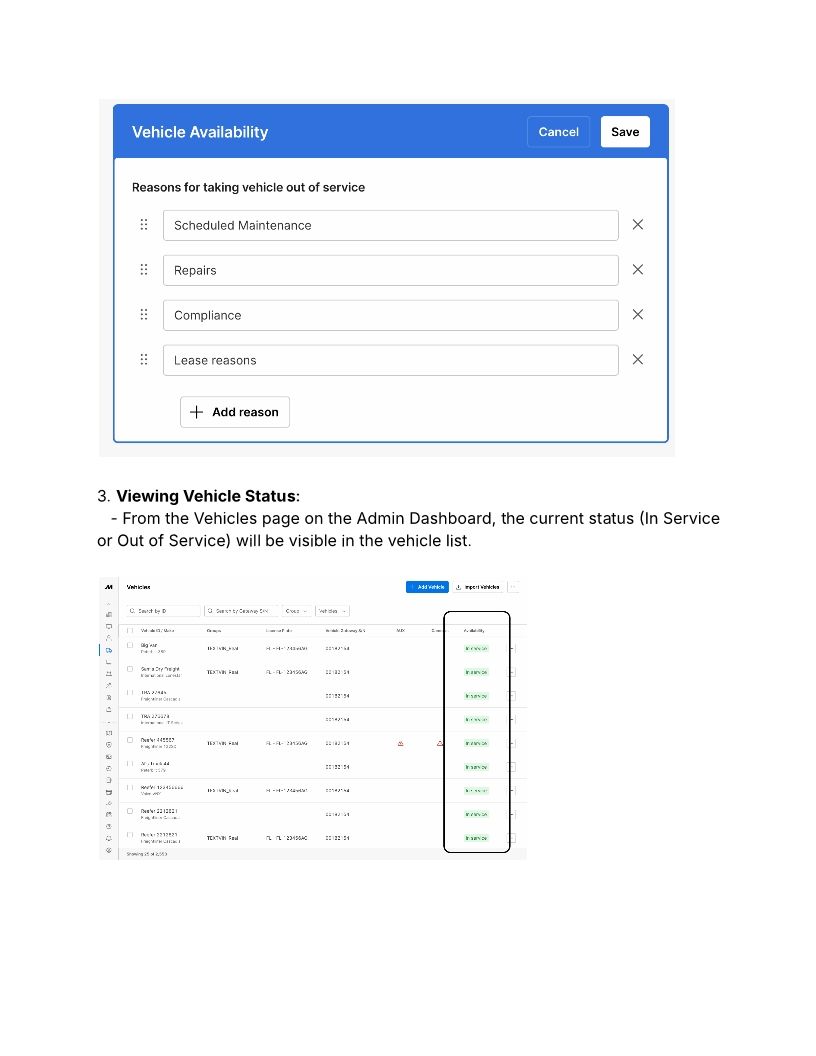Select the checkbox for the Reefer 2313021 row
Screen dimensions: 816x1056
129,812
